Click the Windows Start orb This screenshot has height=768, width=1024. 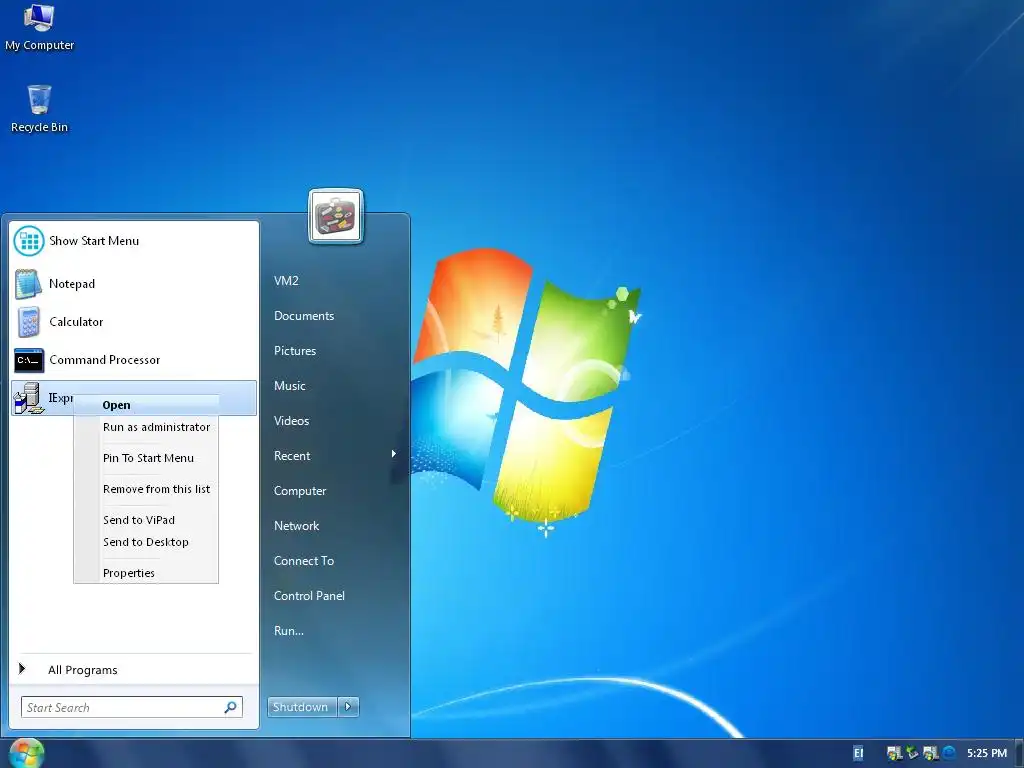point(27,754)
